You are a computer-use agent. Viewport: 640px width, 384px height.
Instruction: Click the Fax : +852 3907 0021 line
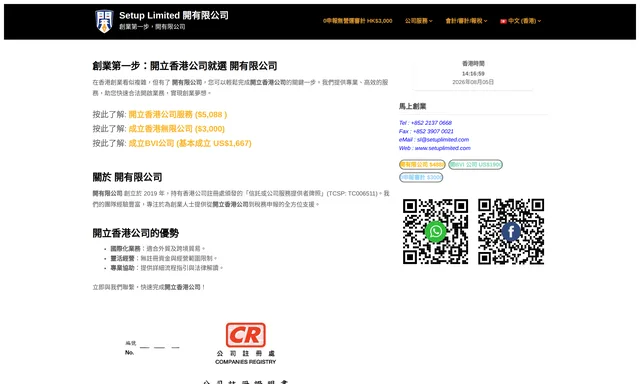[426, 131]
